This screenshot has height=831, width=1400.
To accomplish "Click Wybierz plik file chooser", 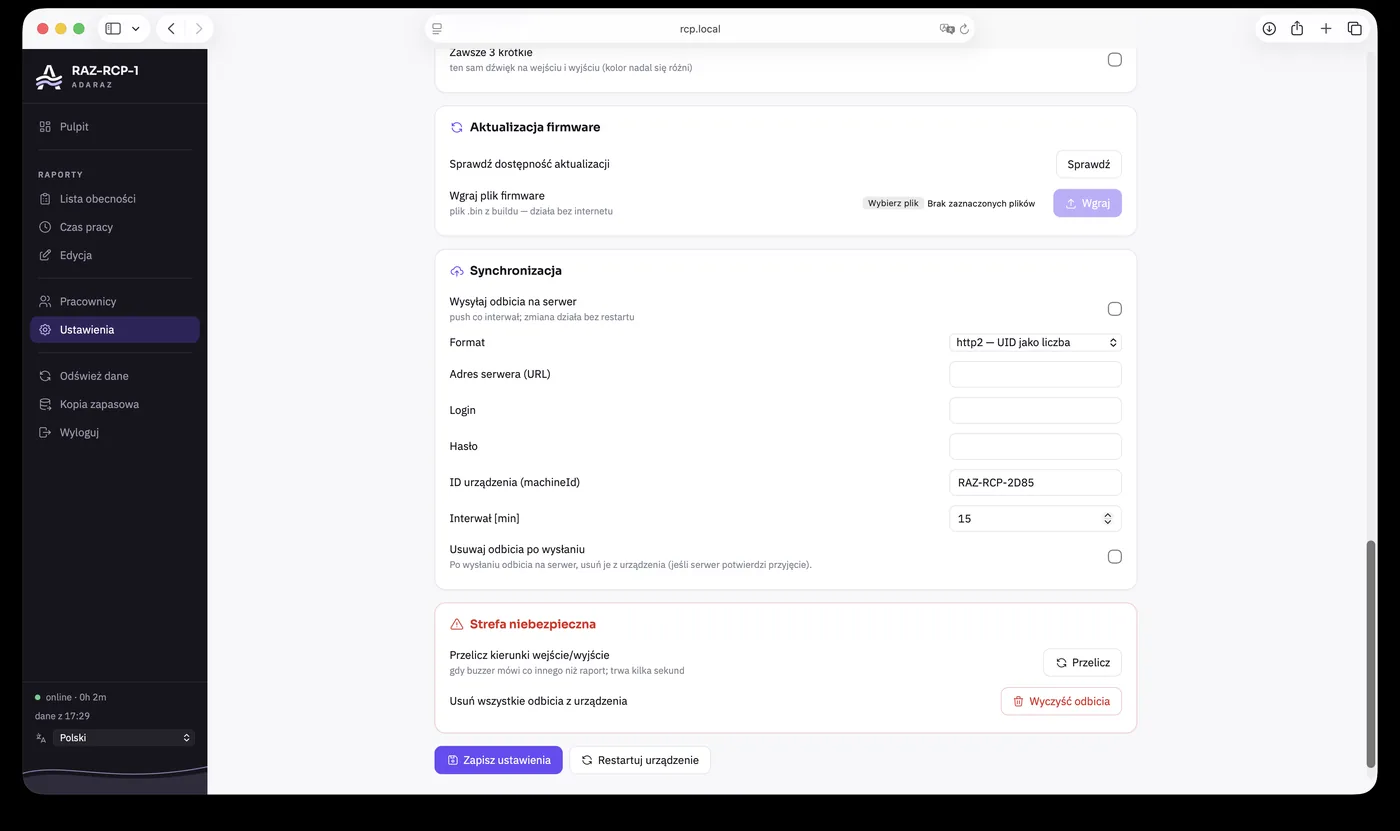I will pos(893,203).
